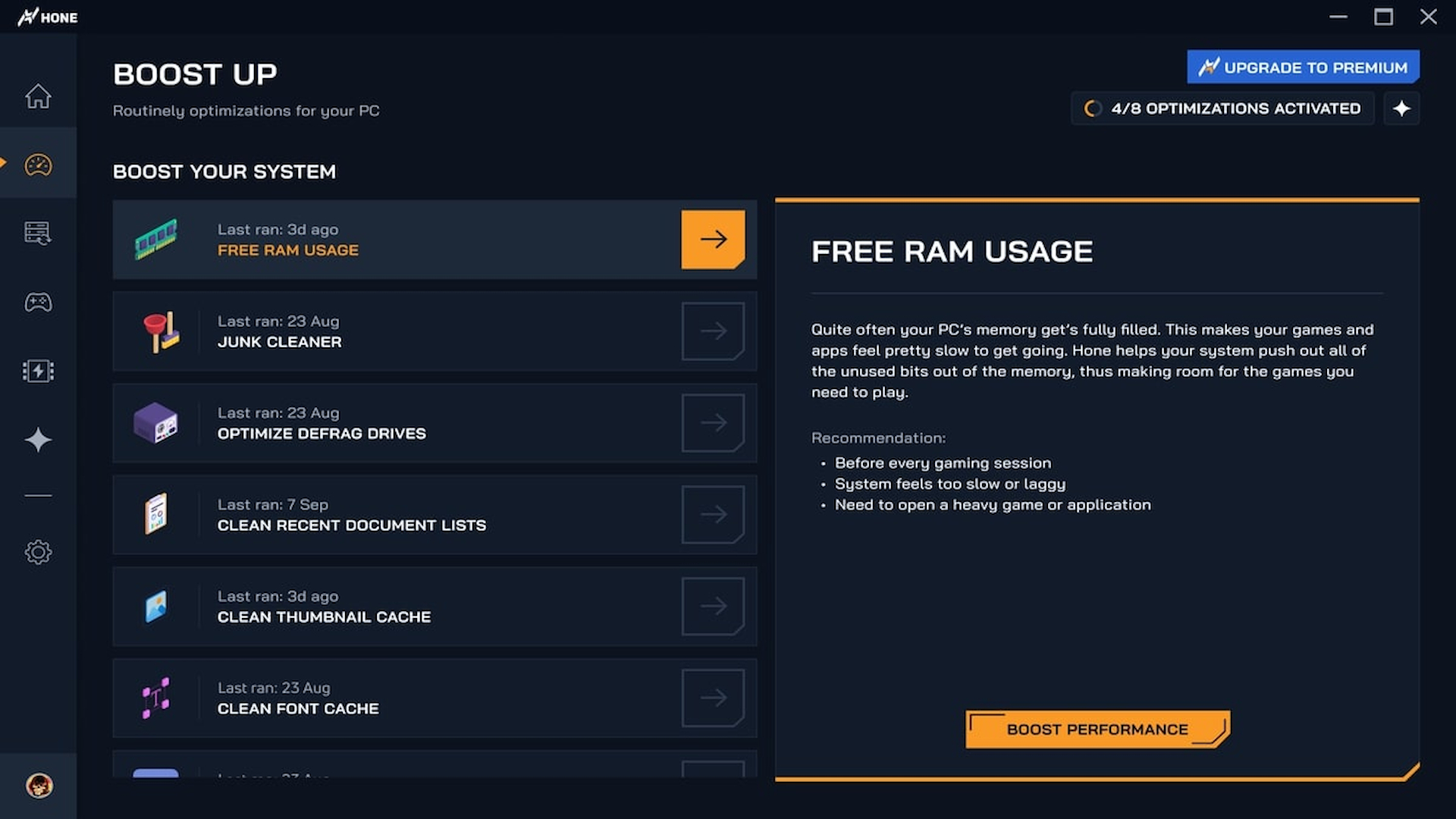Switch to the Games tab
The height and width of the screenshot is (819, 1456).
[38, 302]
